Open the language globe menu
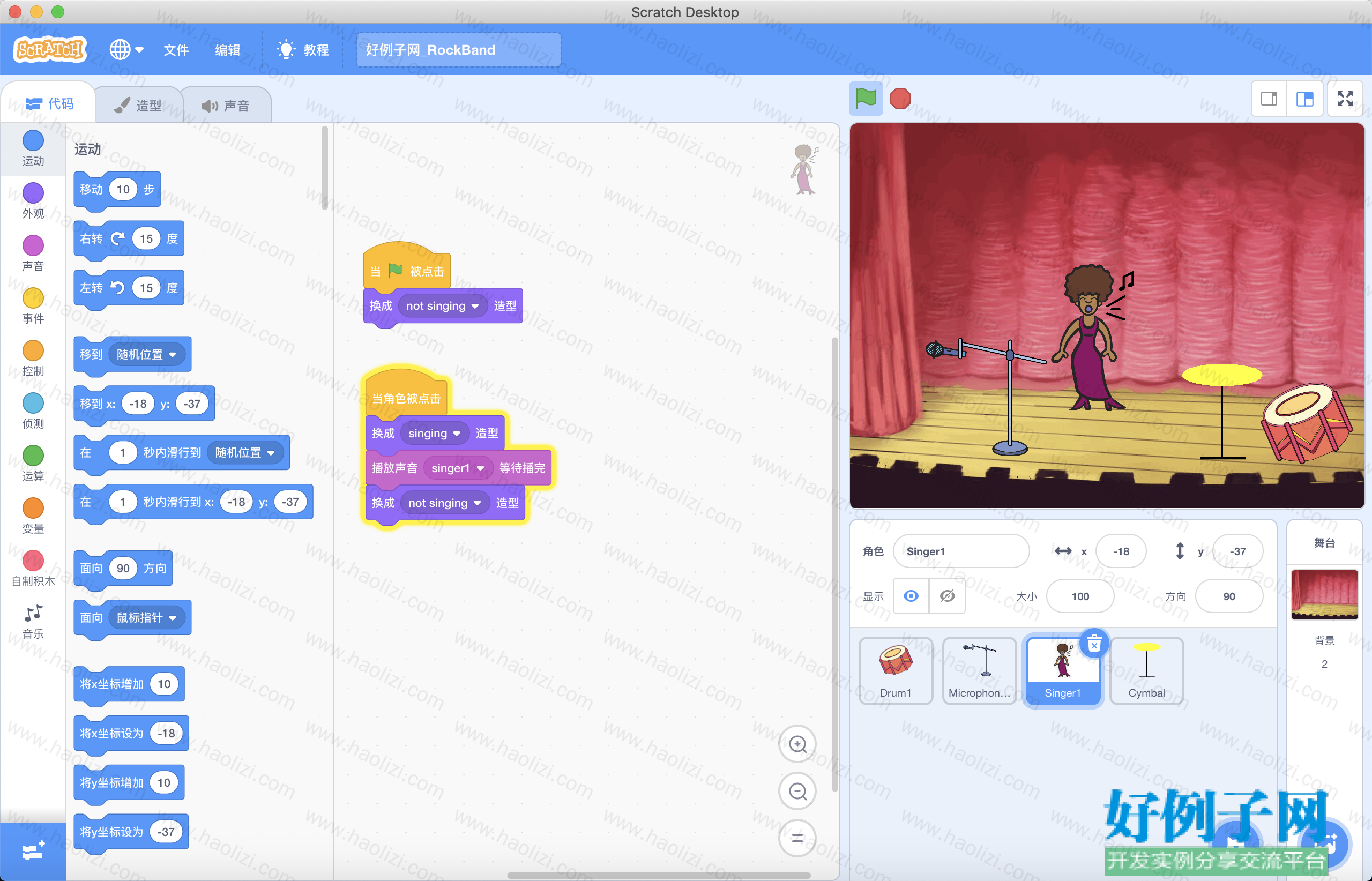1372x881 pixels. (126, 50)
